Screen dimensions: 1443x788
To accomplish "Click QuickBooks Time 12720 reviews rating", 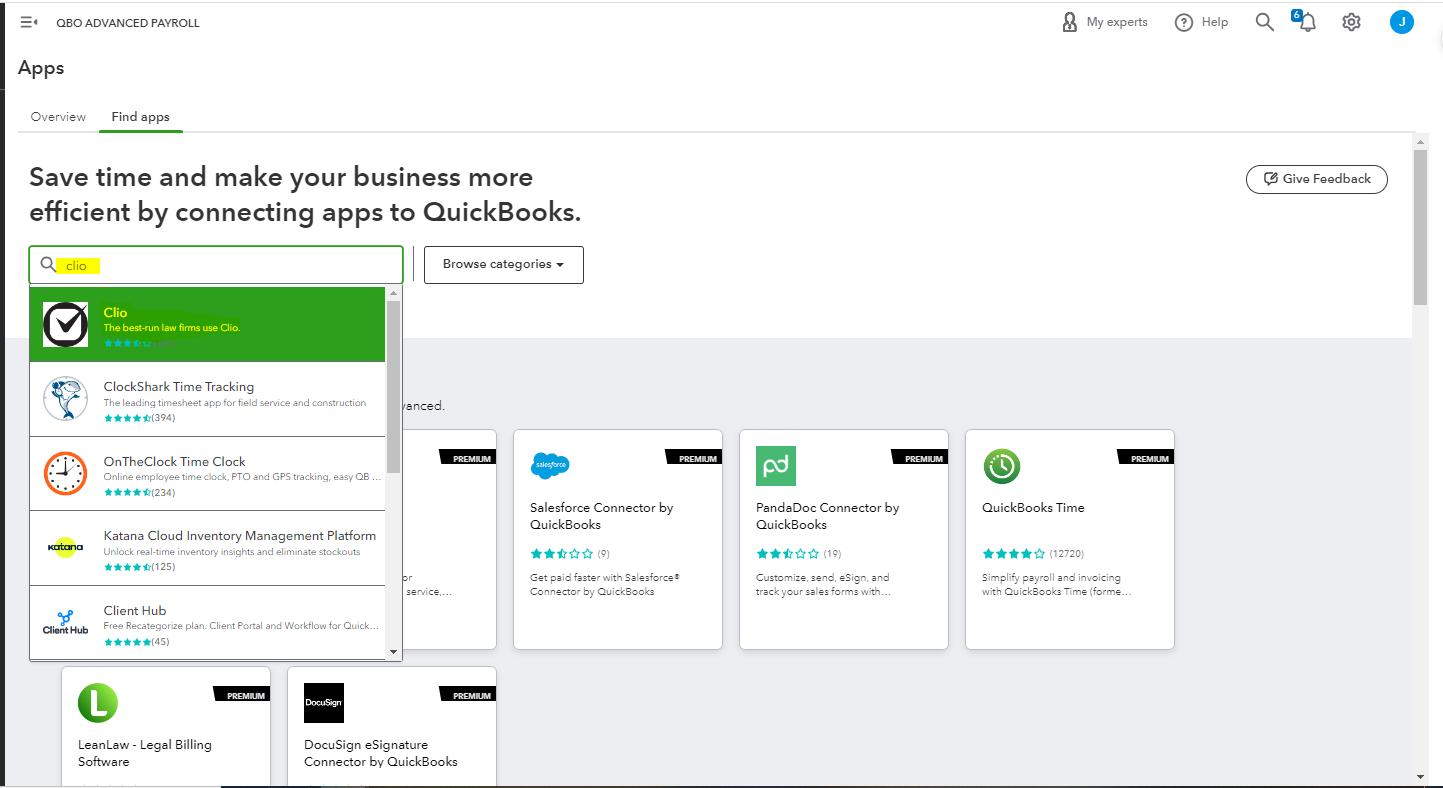I will [x=1033, y=554].
